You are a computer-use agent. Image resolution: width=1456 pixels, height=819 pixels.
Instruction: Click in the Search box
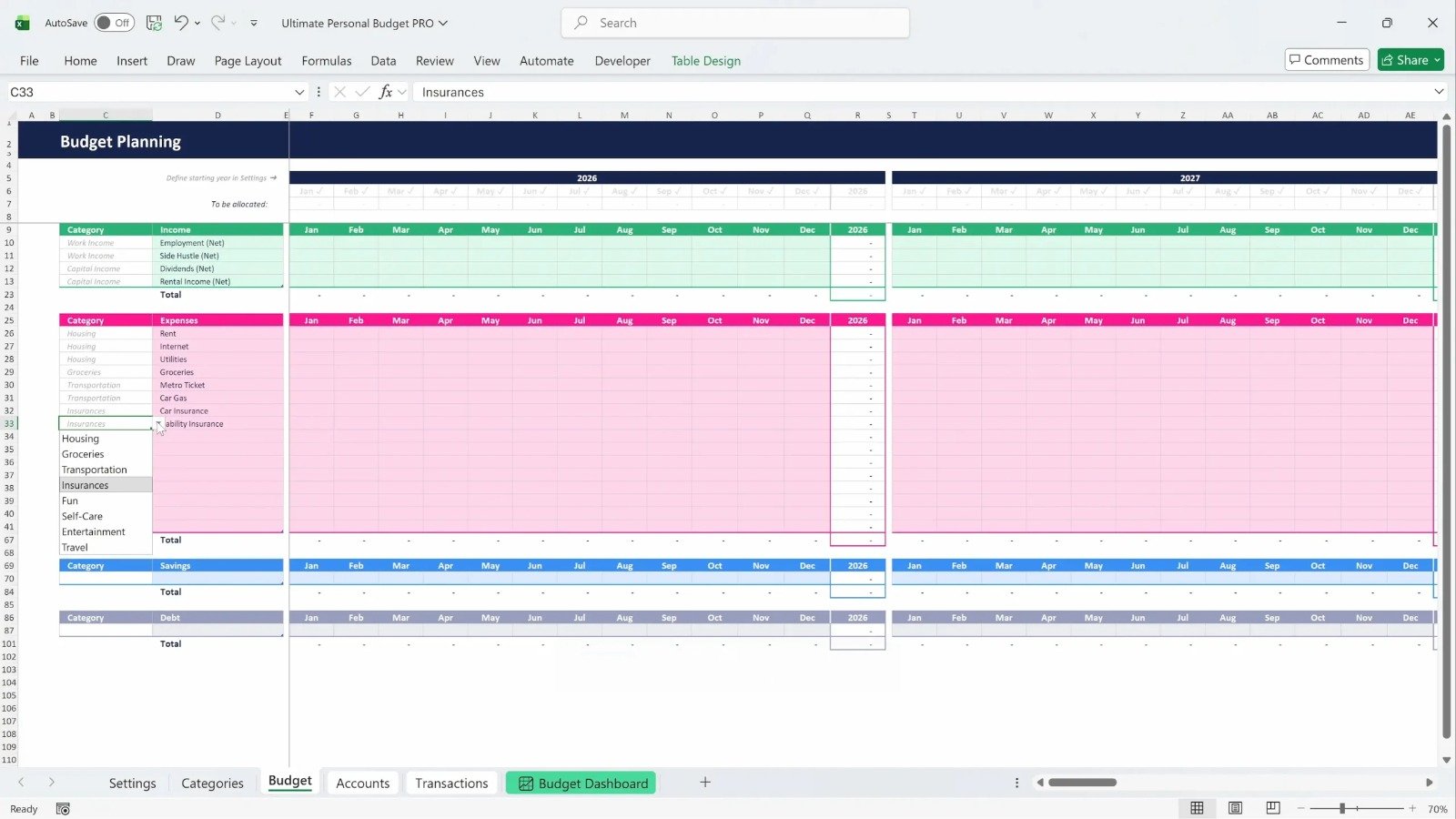735,23
